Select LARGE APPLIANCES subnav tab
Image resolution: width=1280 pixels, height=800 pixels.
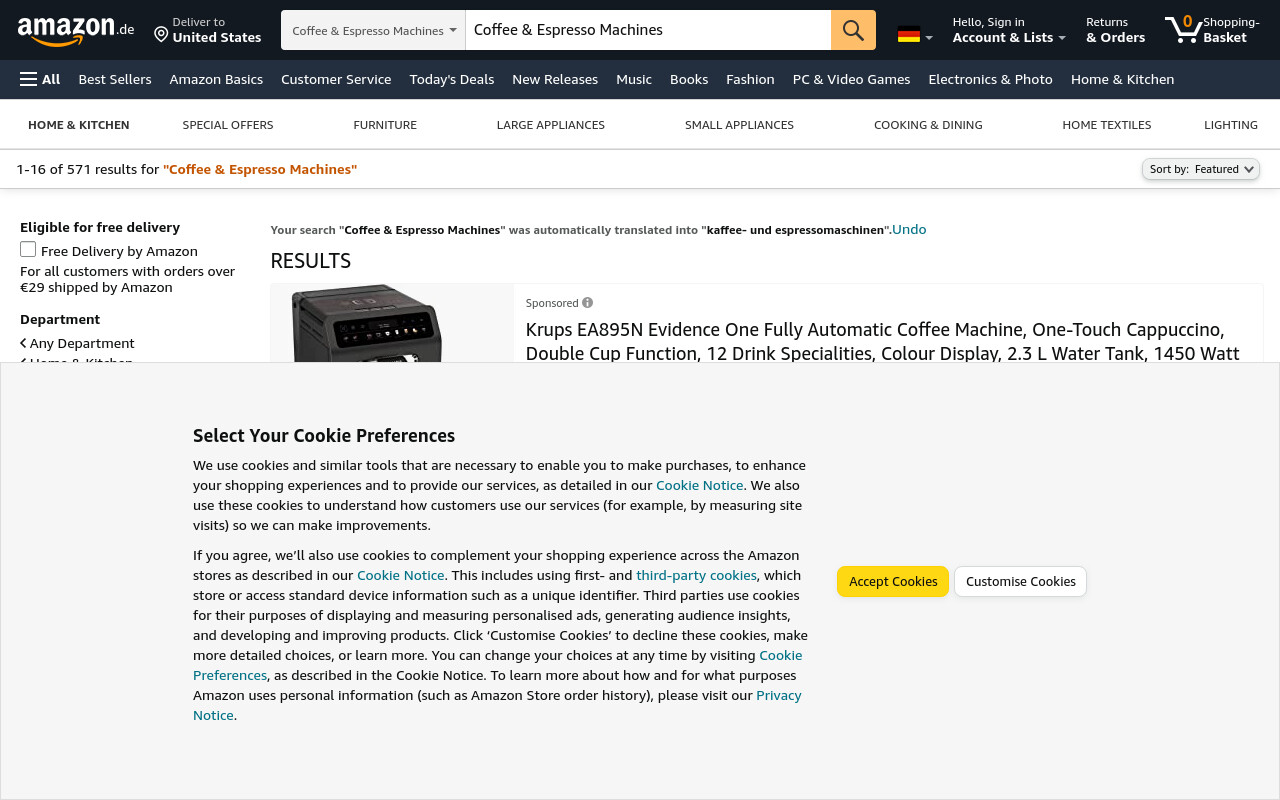point(551,125)
